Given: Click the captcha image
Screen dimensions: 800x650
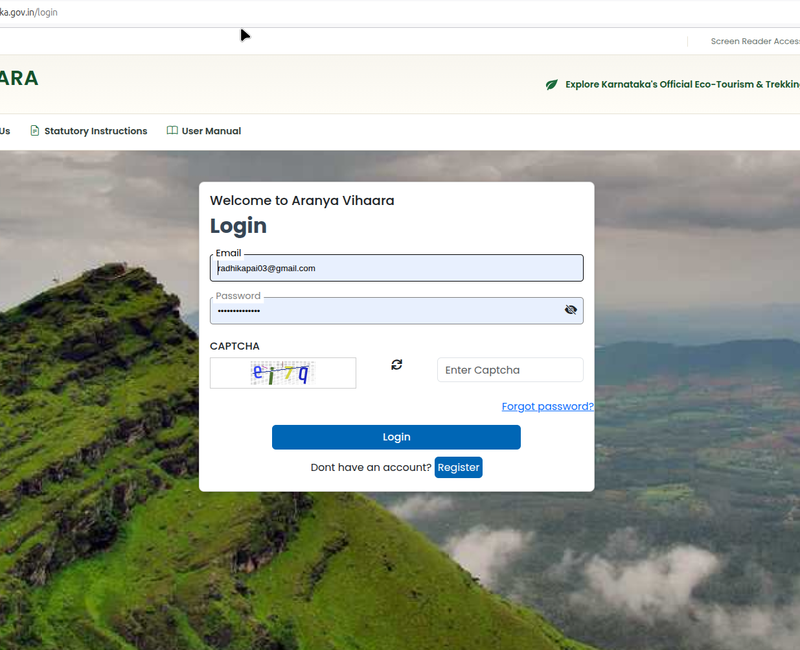Looking at the screenshot, I should tap(283, 373).
